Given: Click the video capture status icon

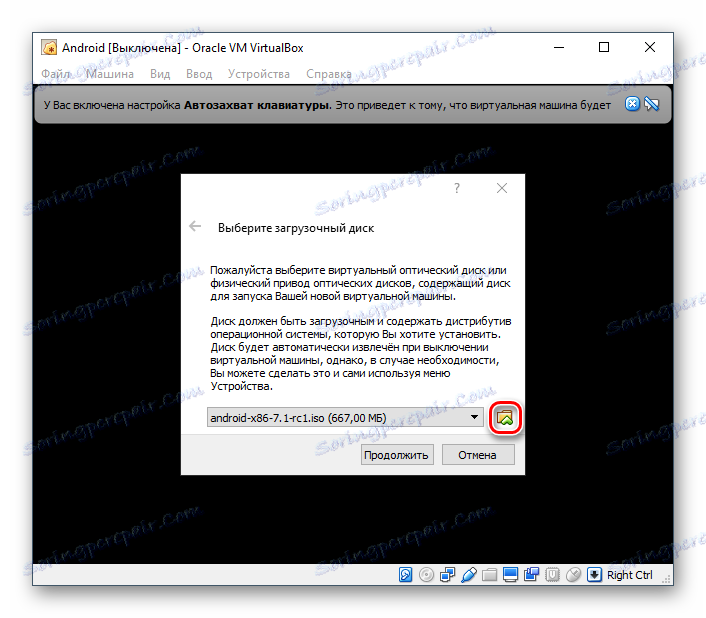Looking at the screenshot, I should tap(531, 575).
